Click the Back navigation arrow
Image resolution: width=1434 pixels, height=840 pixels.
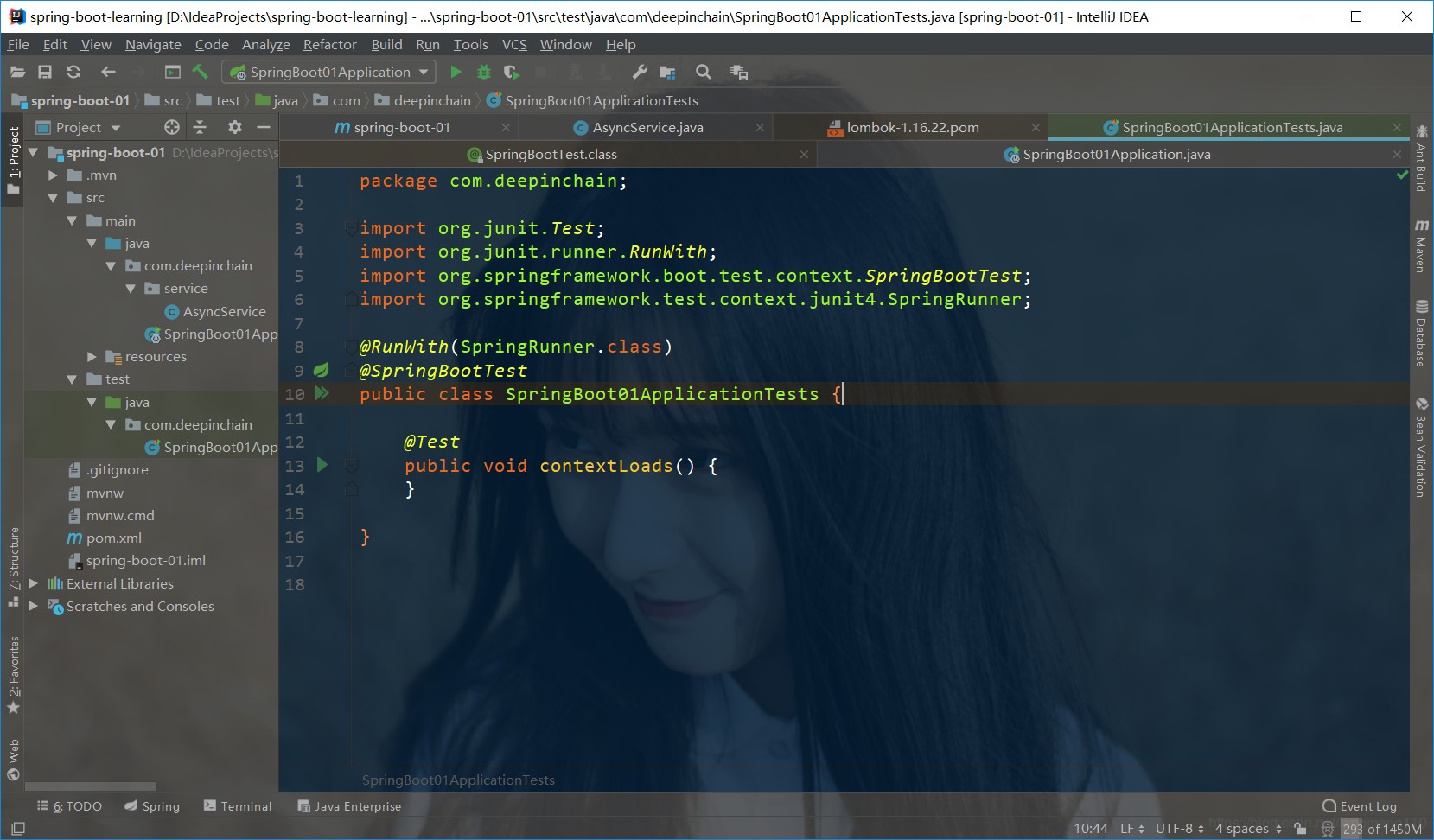(108, 73)
